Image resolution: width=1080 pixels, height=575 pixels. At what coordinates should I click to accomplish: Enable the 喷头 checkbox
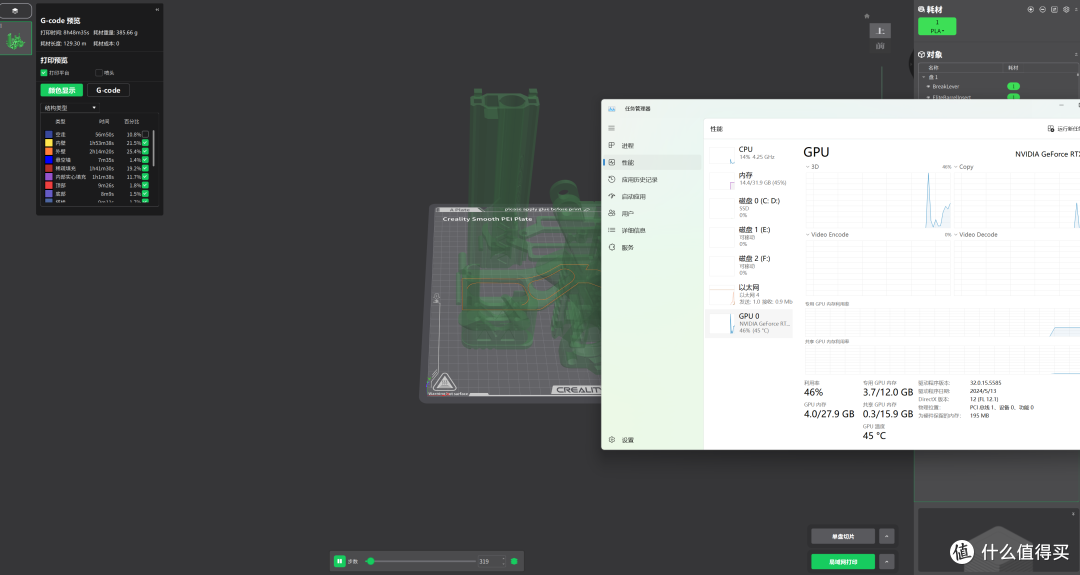(98, 72)
